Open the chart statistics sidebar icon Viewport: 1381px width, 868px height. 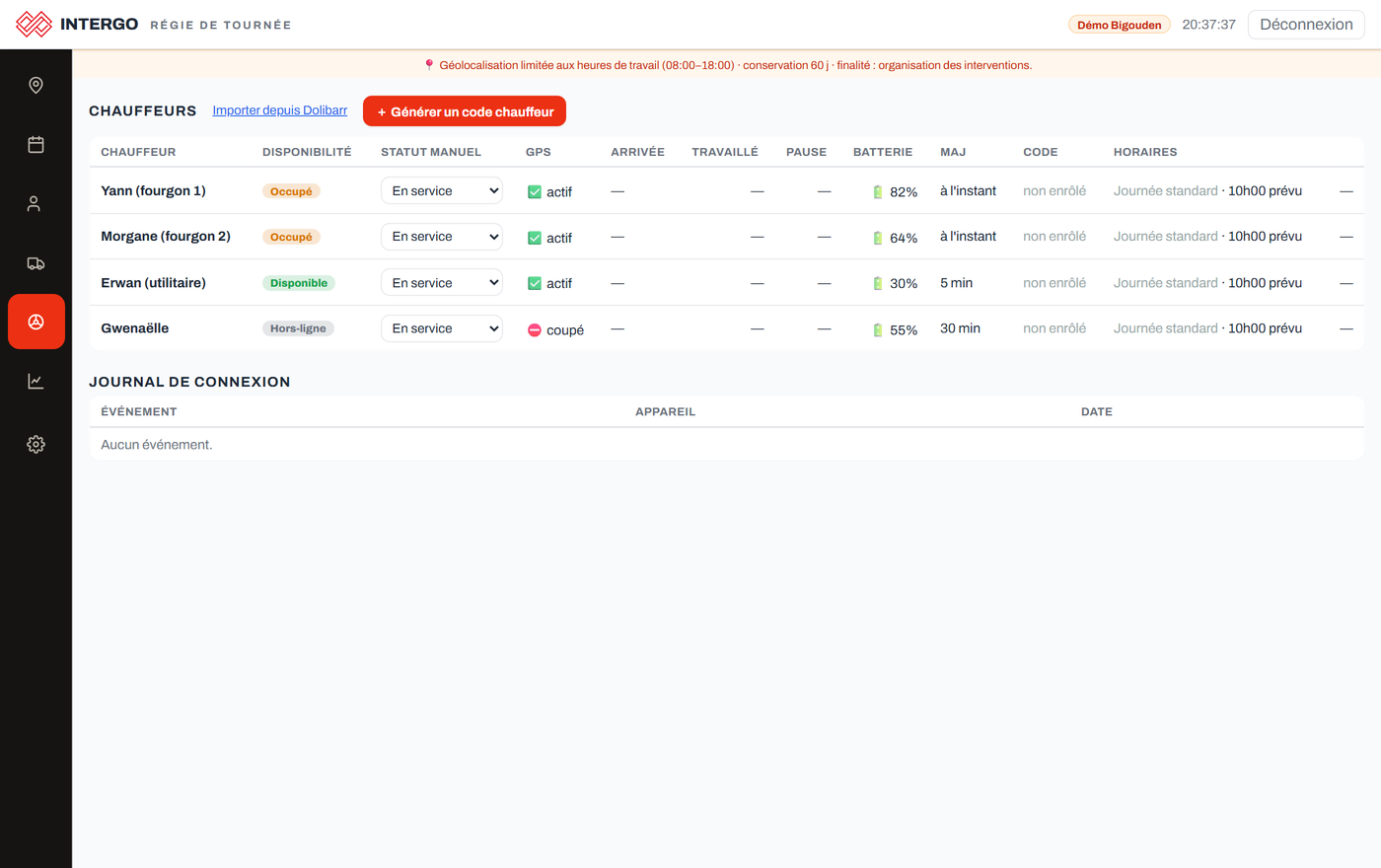pyautogui.click(x=36, y=381)
